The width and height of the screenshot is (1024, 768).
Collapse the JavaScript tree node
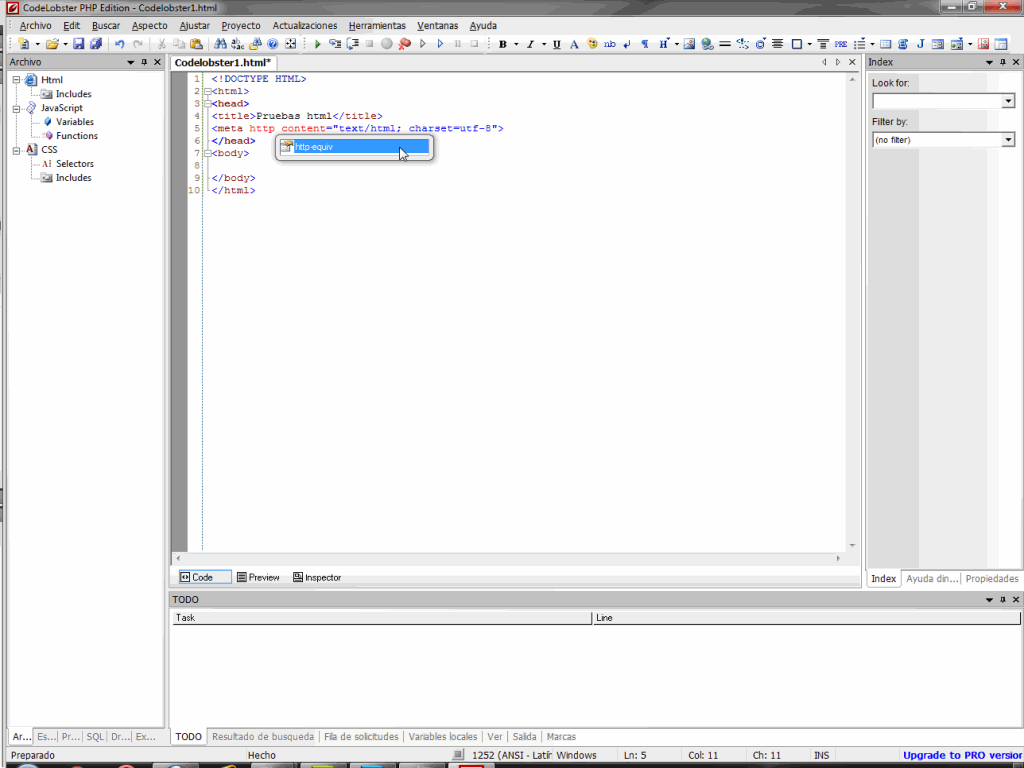pyautogui.click(x=17, y=108)
